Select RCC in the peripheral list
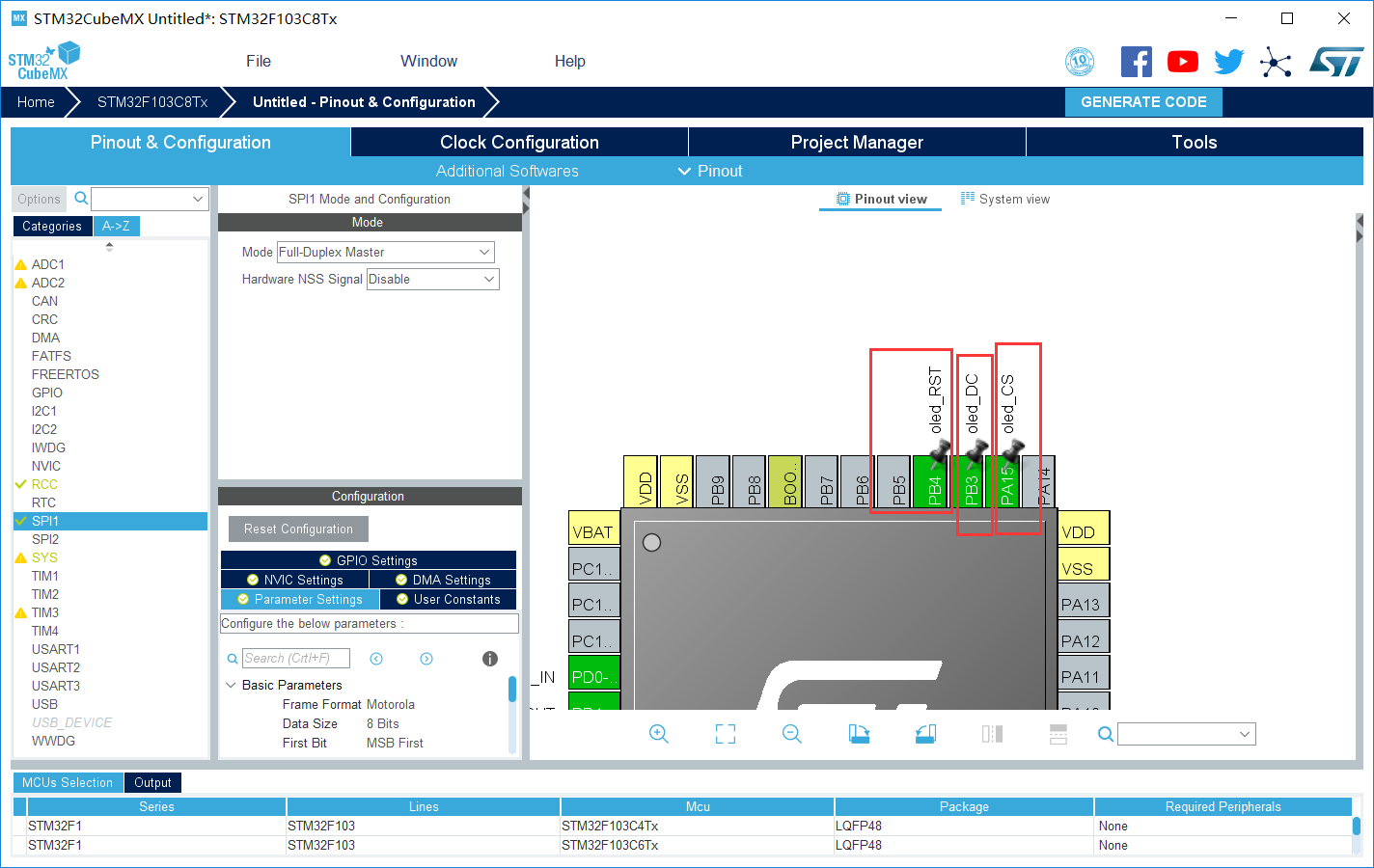This screenshot has height=868, width=1374. (44, 484)
